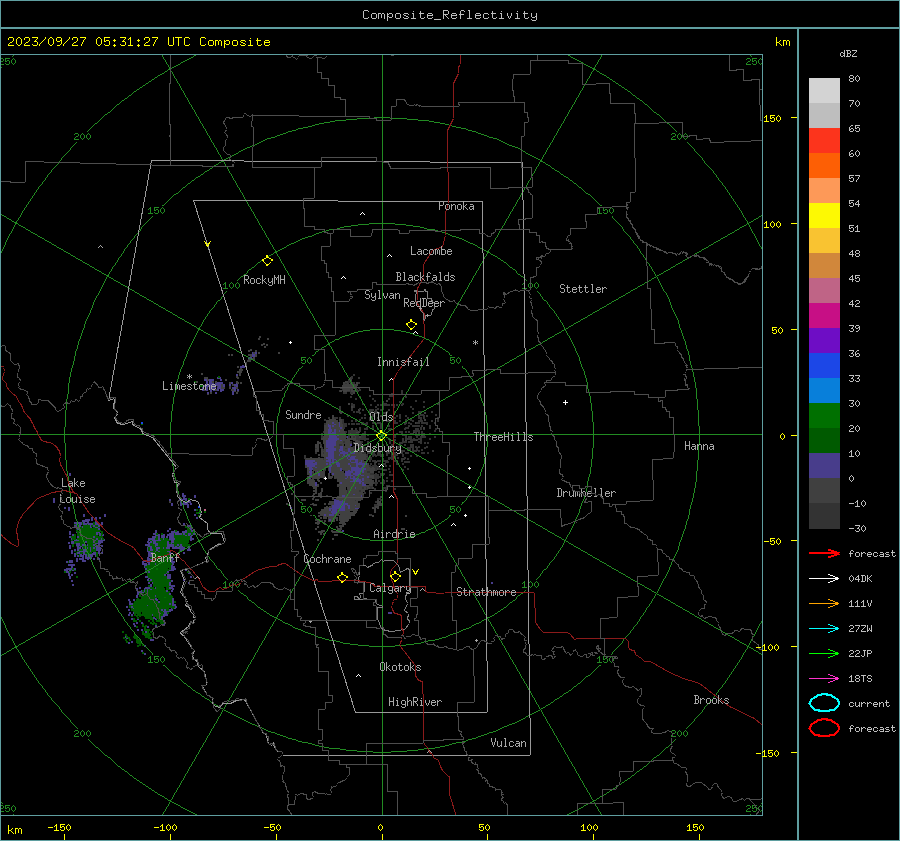Click the Limestone label

(x=189, y=386)
